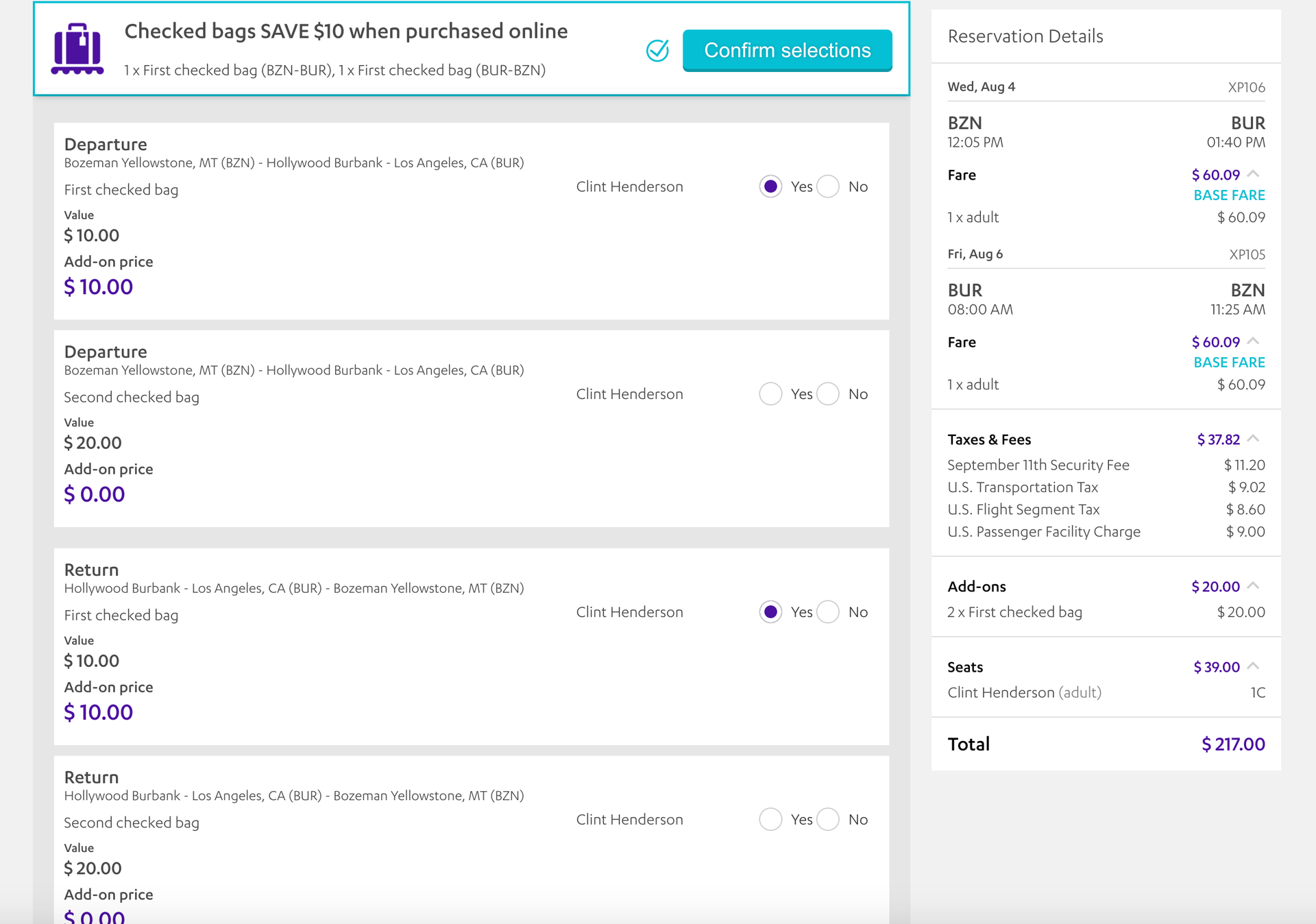Click the Total amount of $217.00
Image resolution: width=1316 pixels, height=924 pixels.
pyautogui.click(x=1232, y=744)
